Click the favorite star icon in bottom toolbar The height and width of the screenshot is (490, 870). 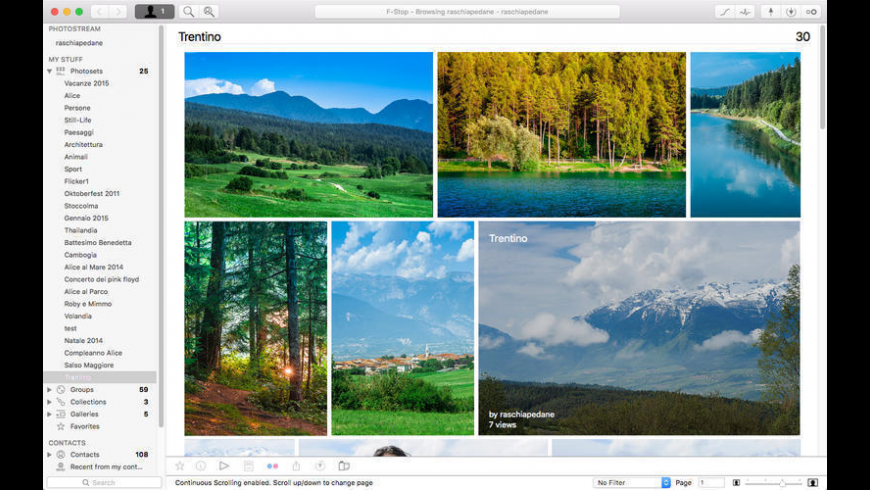(180, 466)
